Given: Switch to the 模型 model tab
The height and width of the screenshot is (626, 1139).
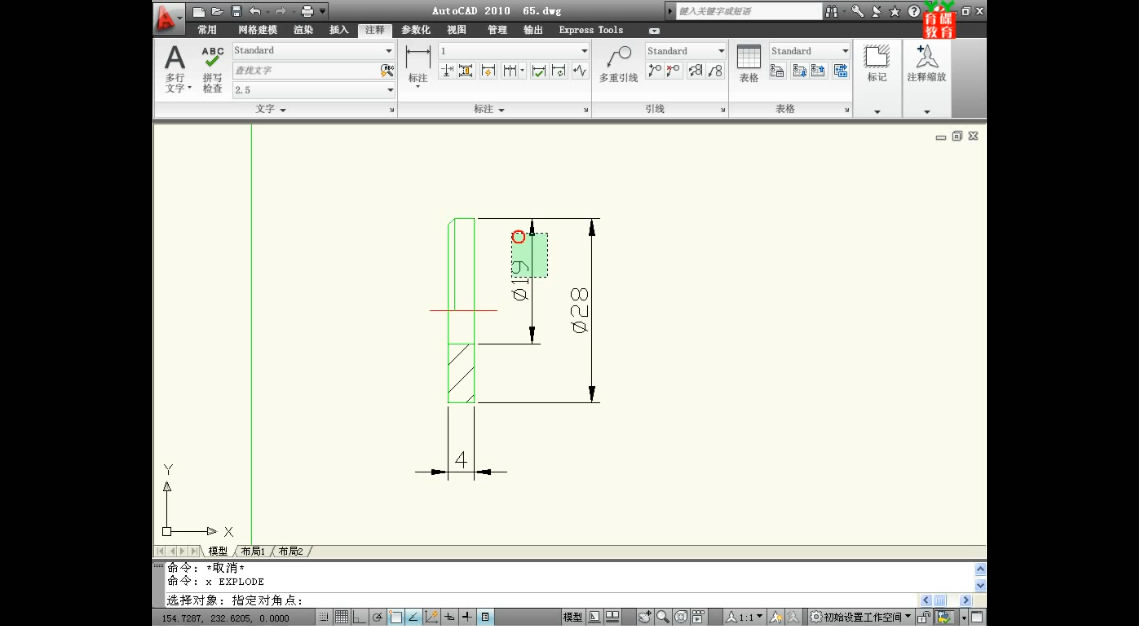Looking at the screenshot, I should tap(217, 551).
